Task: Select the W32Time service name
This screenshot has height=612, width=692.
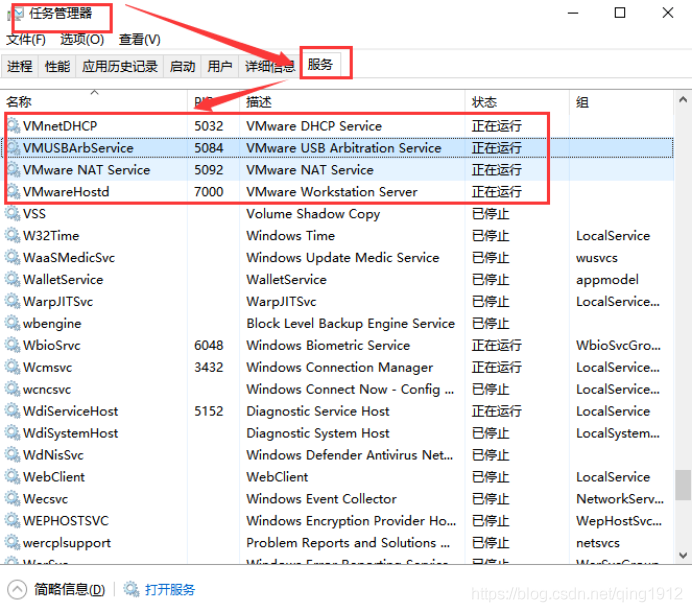Action: [x=51, y=236]
